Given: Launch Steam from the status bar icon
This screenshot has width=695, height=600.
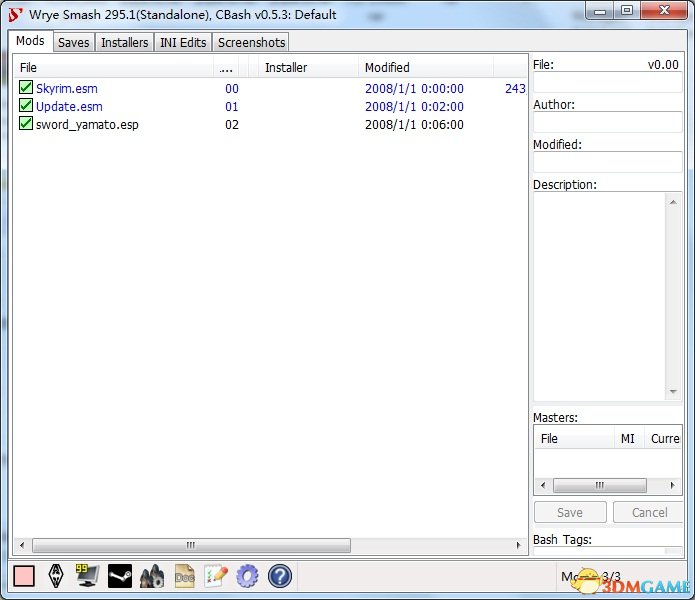Looking at the screenshot, I should [x=120, y=576].
